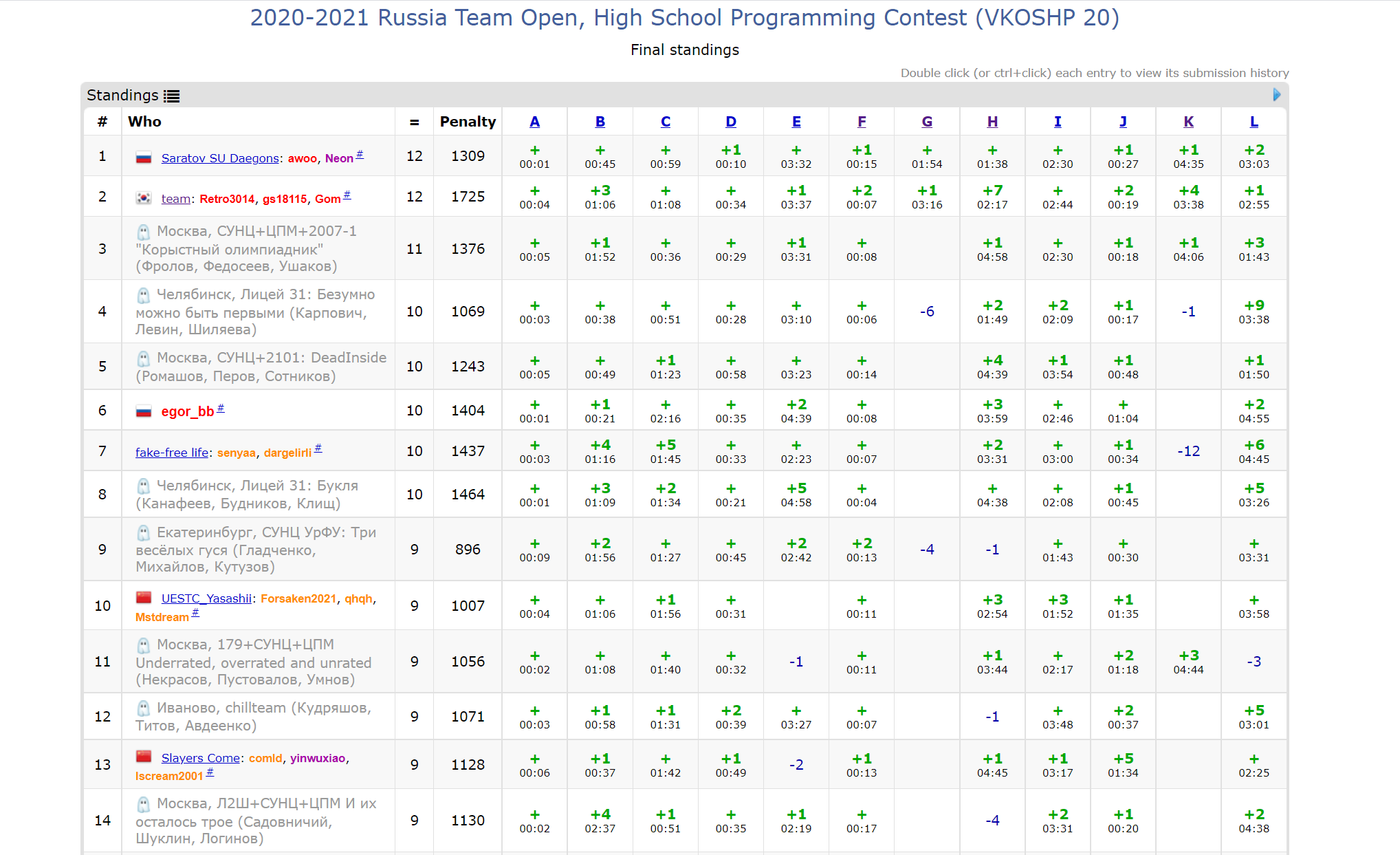The image size is (1400, 855).
Task: Open problem B column link
Action: 600,122
